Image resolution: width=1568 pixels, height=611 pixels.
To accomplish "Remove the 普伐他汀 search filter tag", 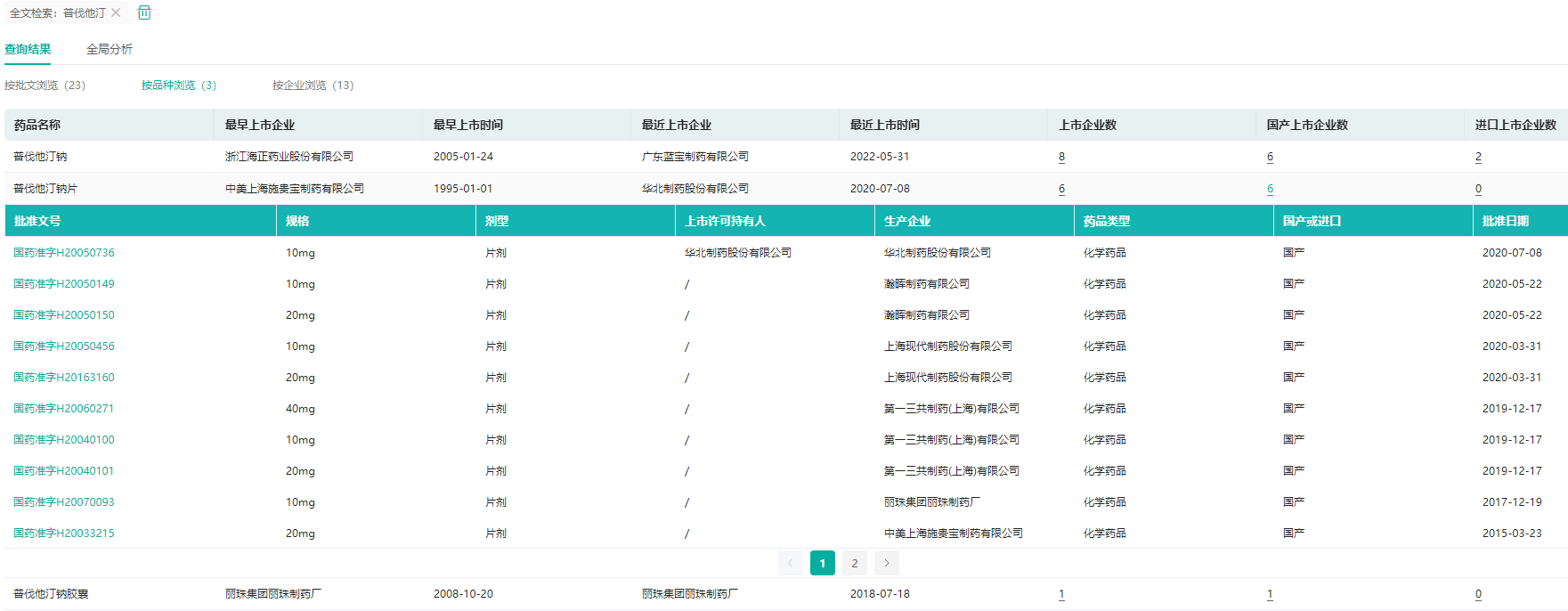I will [116, 12].
